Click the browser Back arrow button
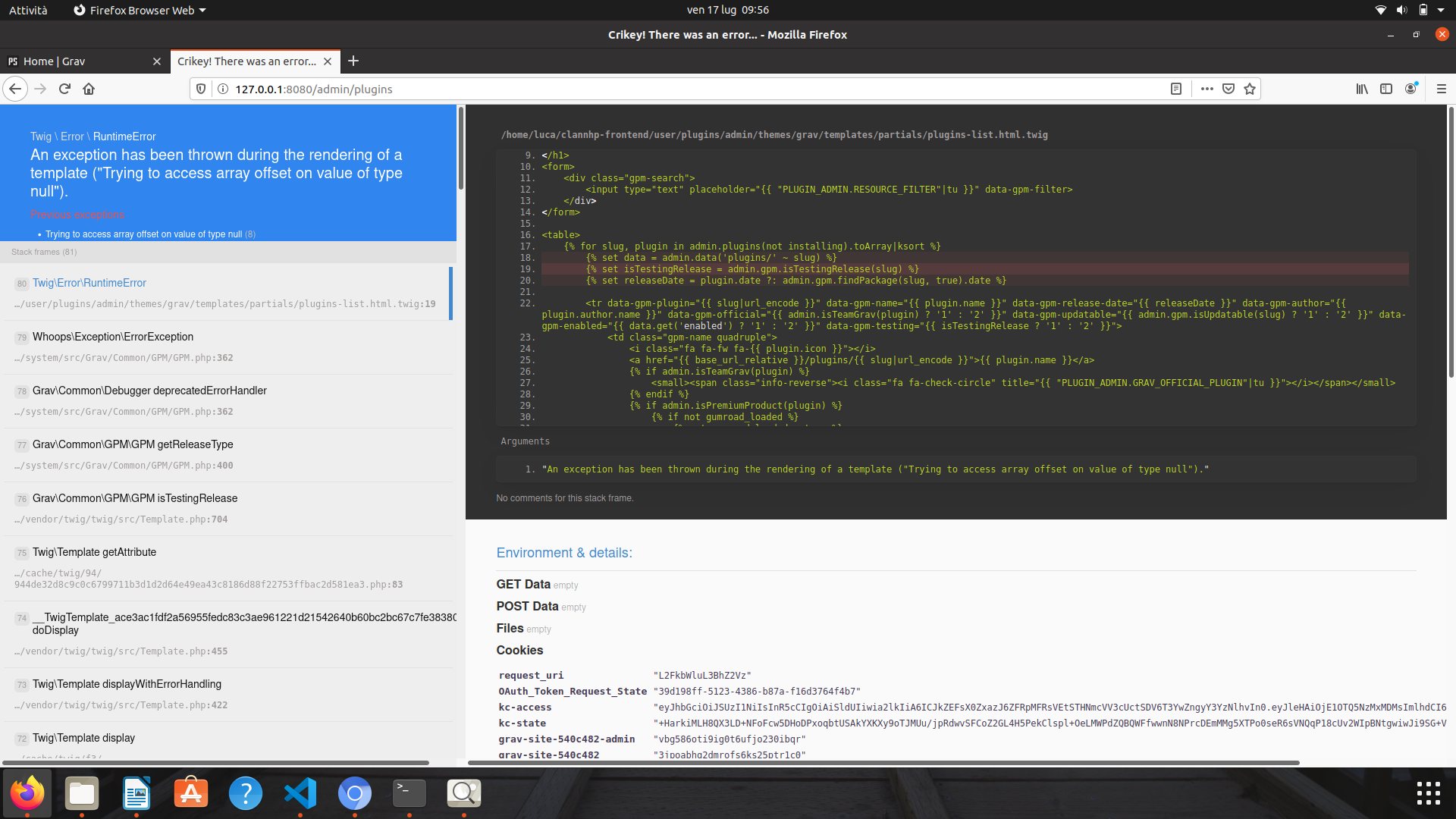This screenshot has width=1456, height=819. click(15, 89)
